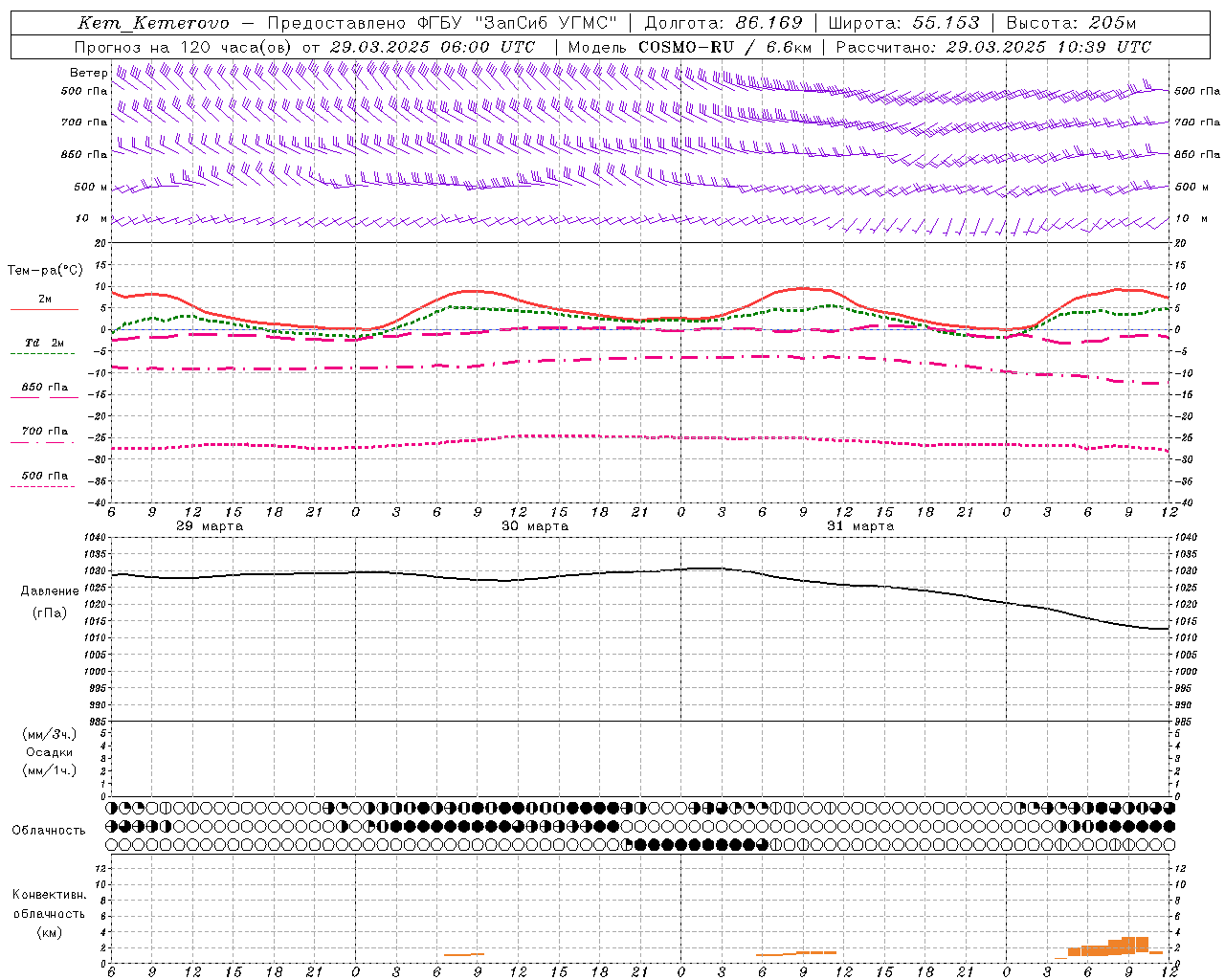Click the 985 value on the right pressure axis
The width and height of the screenshot is (1225, 980).
coord(1186,722)
